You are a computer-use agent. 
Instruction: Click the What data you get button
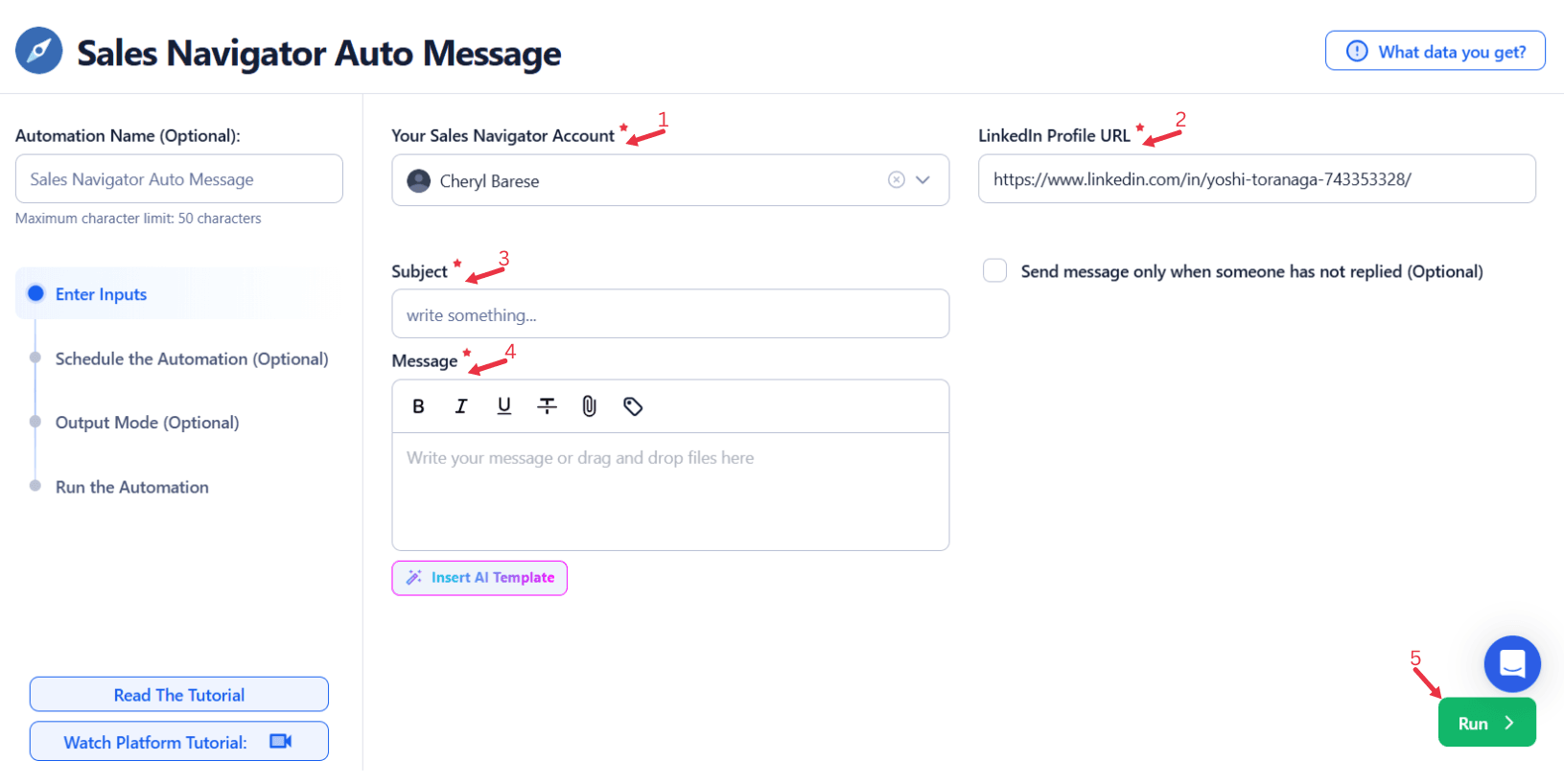coord(1435,52)
